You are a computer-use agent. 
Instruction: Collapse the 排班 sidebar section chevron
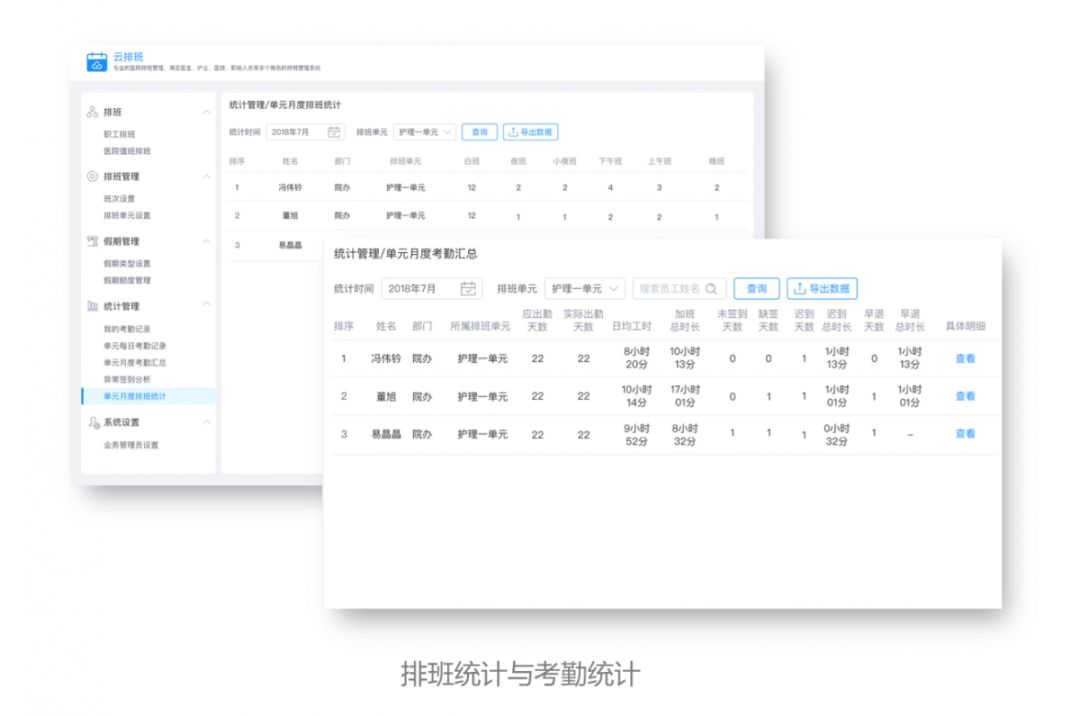pyautogui.click(x=207, y=112)
